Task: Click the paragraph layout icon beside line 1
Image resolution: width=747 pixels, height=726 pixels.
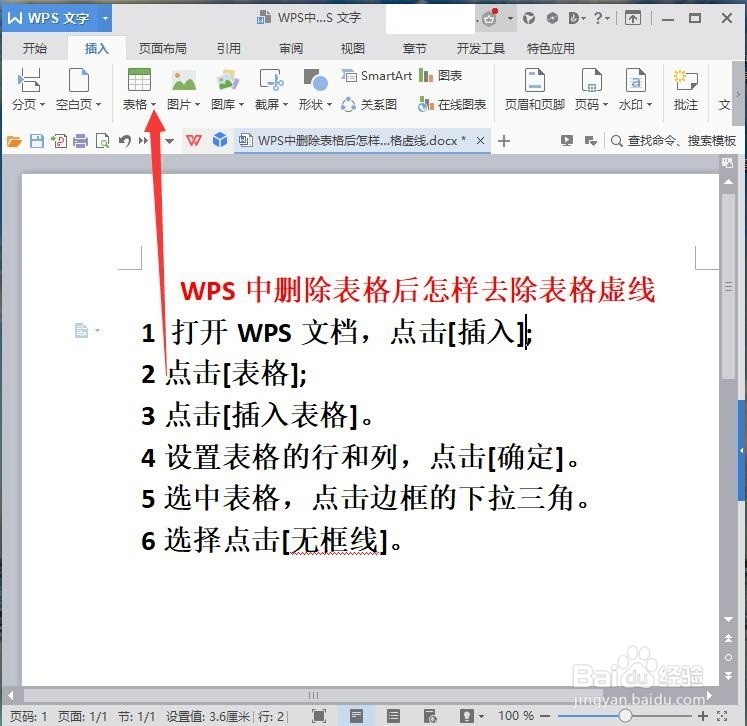Action: [81, 330]
